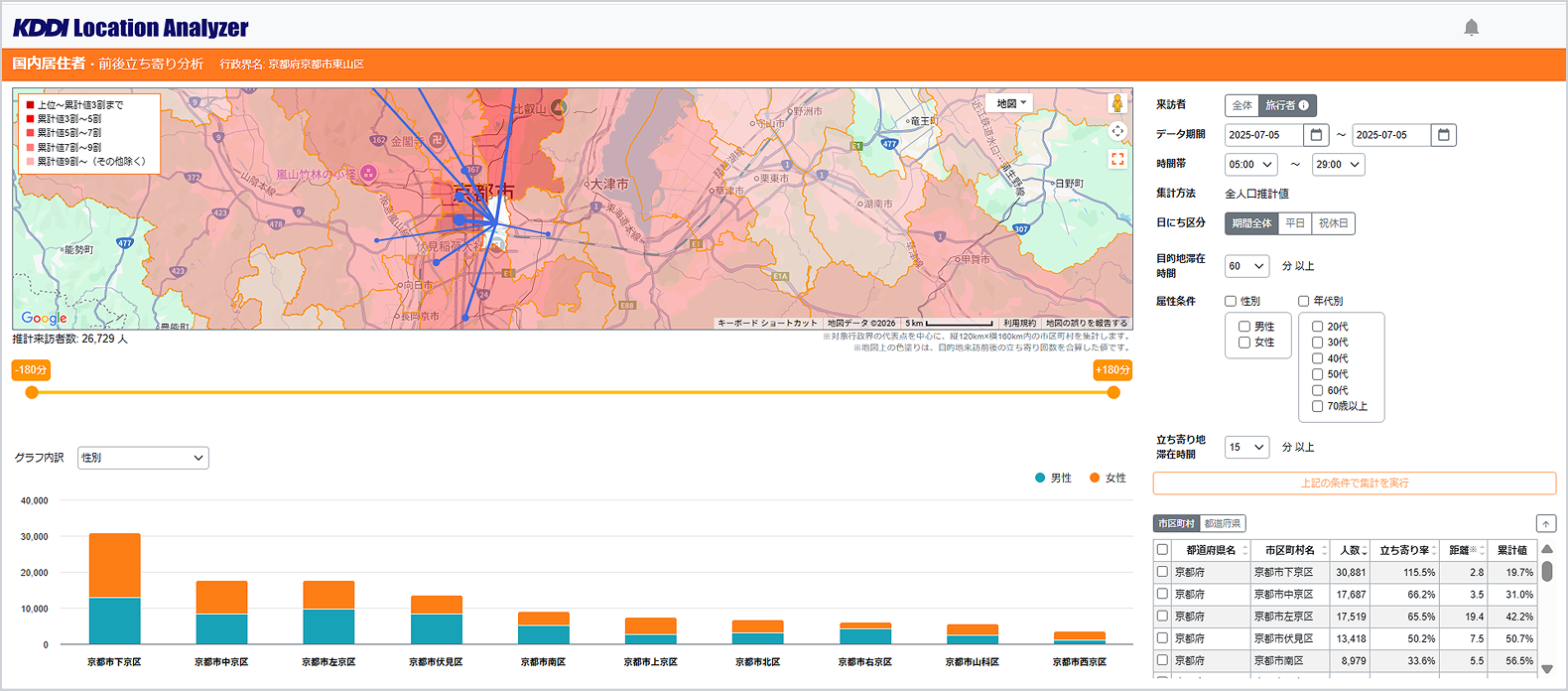1568x691 pixels.
Task: Open the 地図 map type dropdown
Action: point(1011,103)
